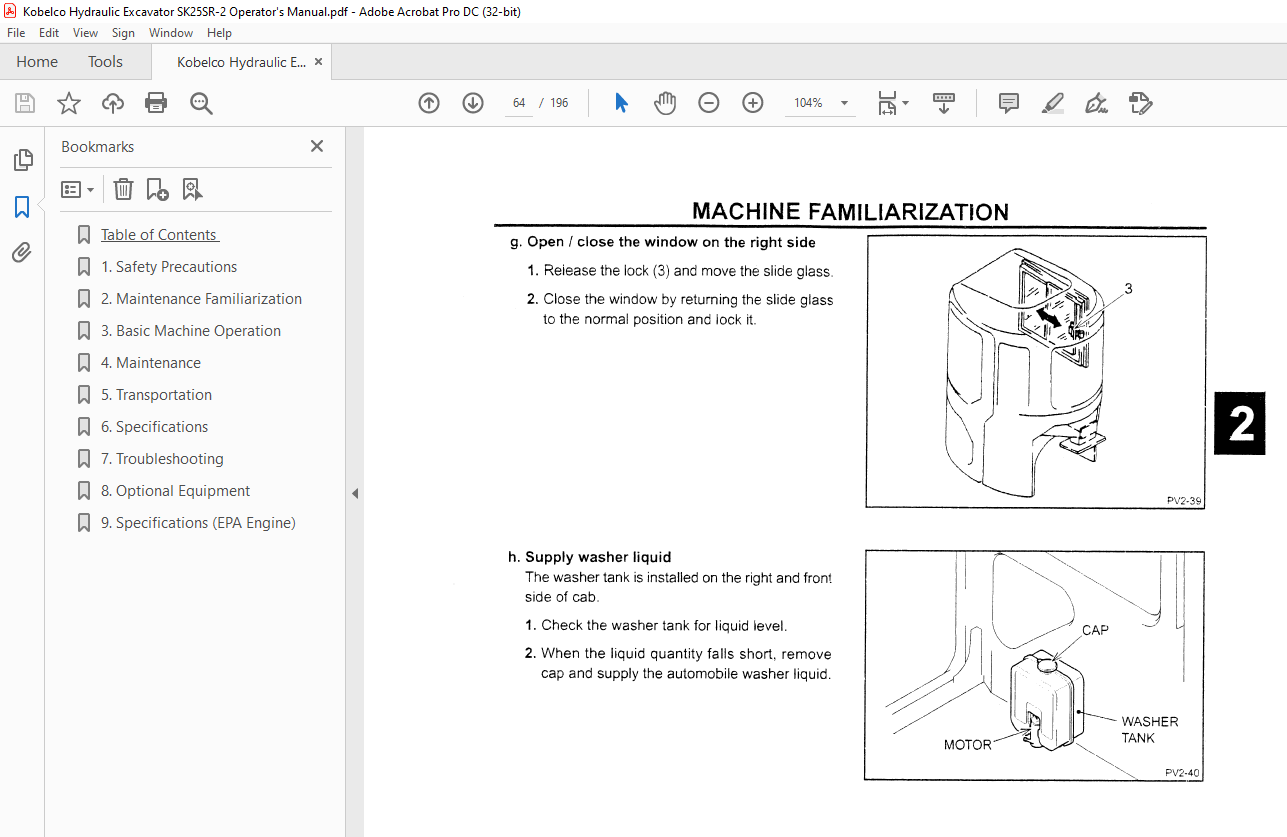Collapse the navigation pane with the arrow
Viewport: 1287px width, 837px height.
tap(354, 493)
